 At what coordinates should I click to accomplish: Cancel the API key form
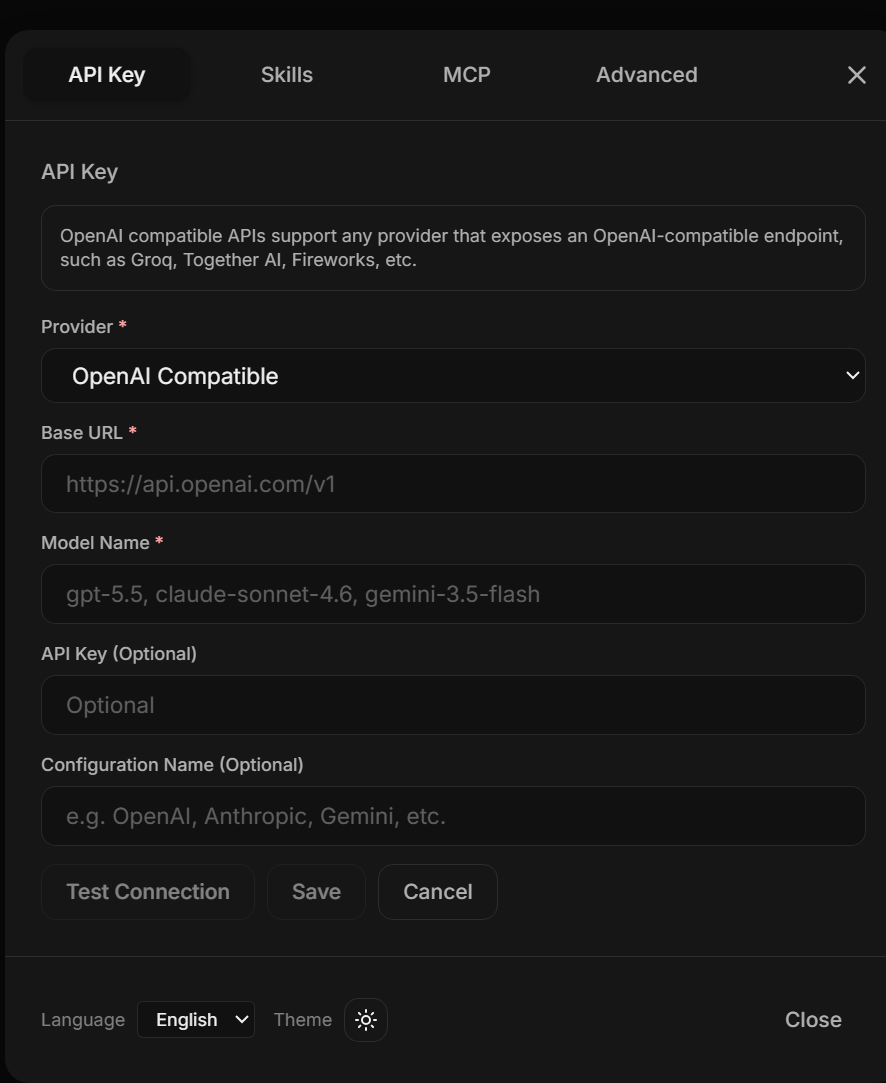tap(438, 892)
